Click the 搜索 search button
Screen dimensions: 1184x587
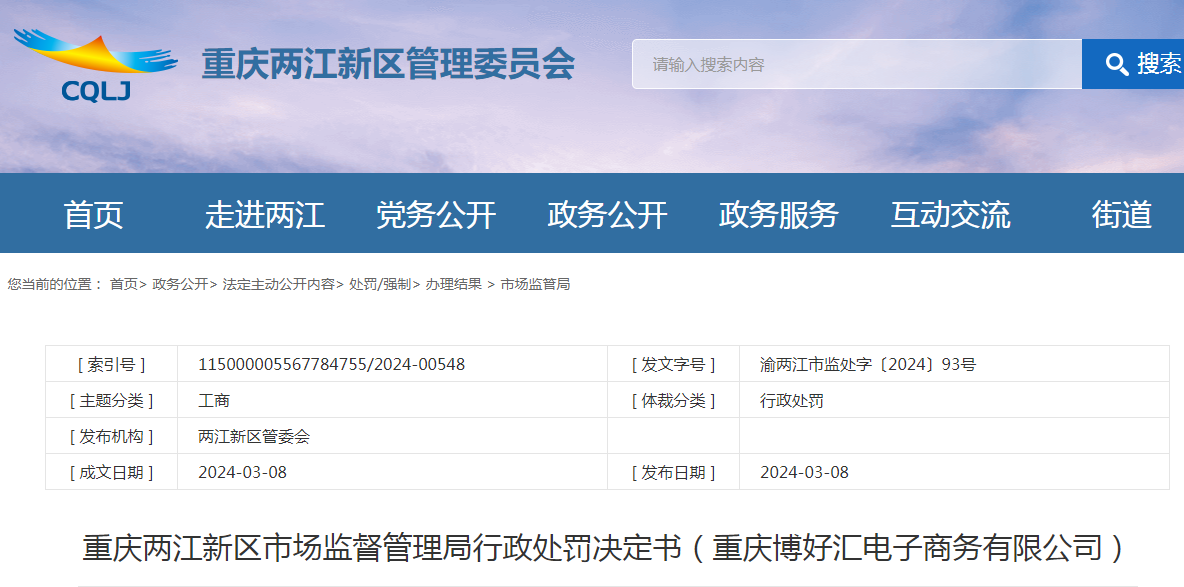point(1133,64)
